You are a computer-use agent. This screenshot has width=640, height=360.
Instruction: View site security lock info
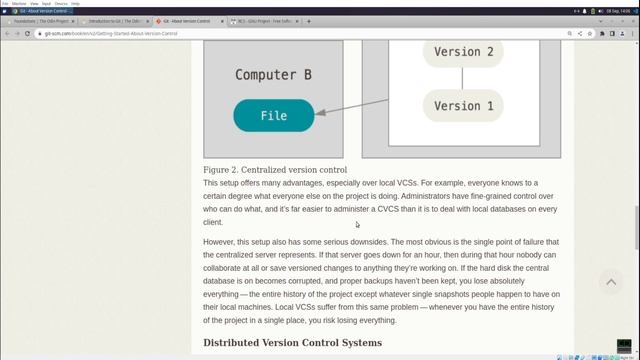click(x=40, y=33)
